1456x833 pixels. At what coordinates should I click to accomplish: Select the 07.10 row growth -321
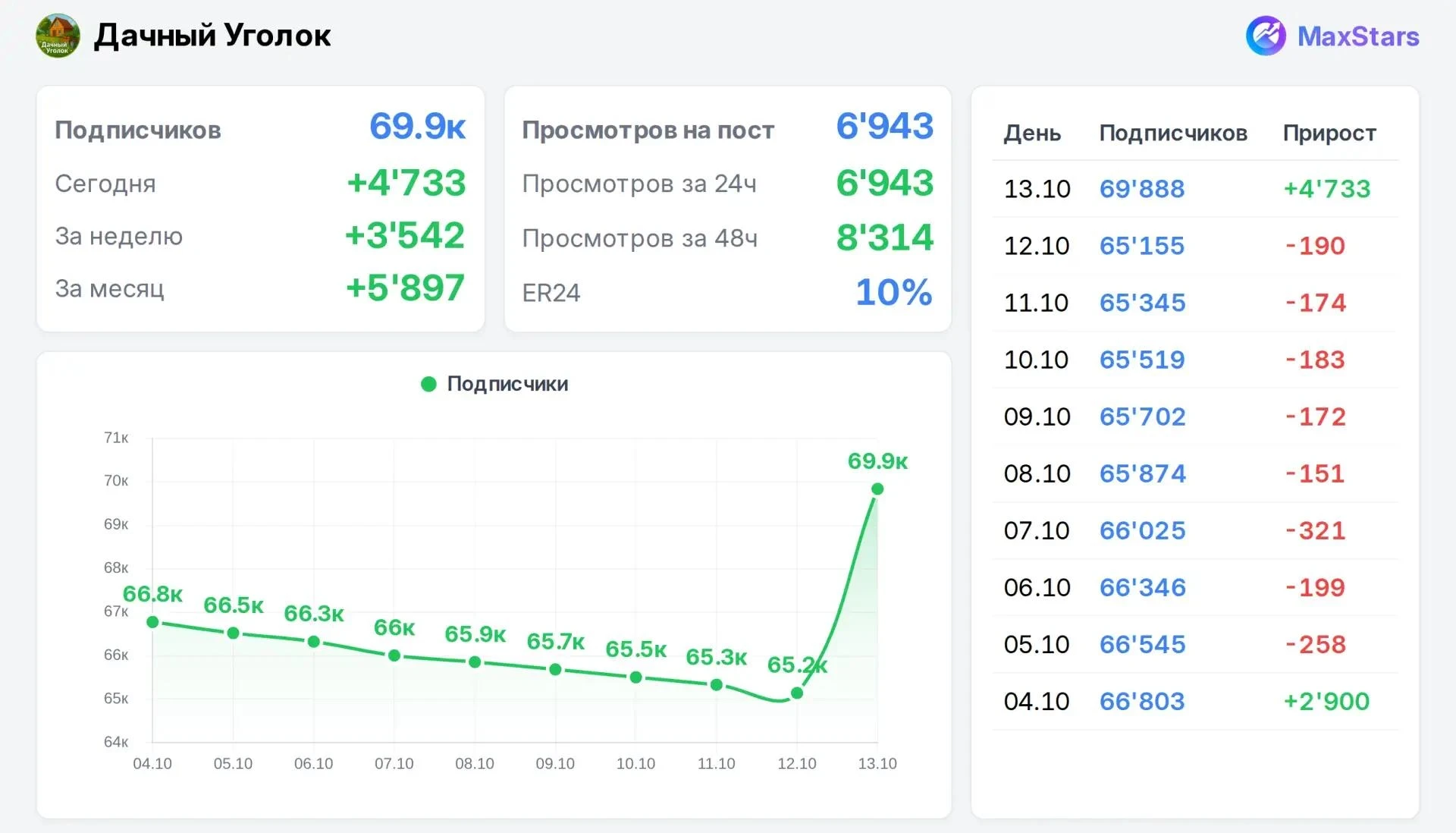(x=1315, y=530)
